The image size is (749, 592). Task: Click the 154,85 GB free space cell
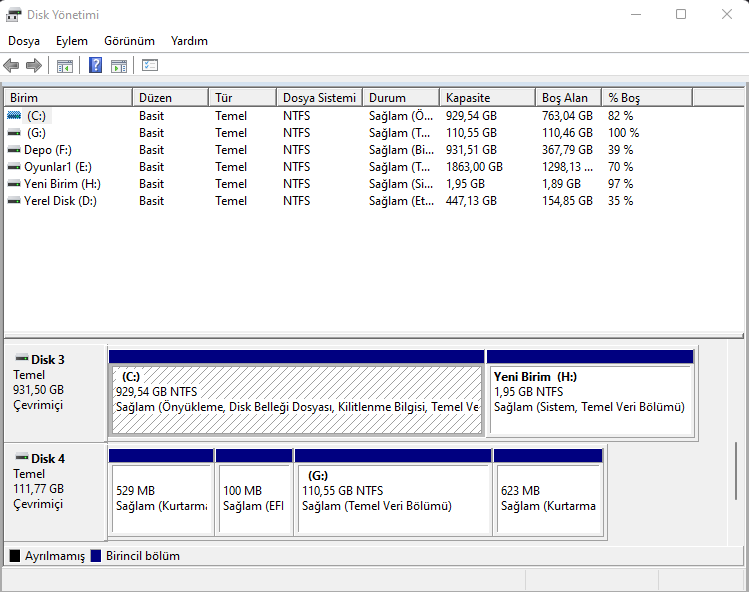click(x=567, y=201)
